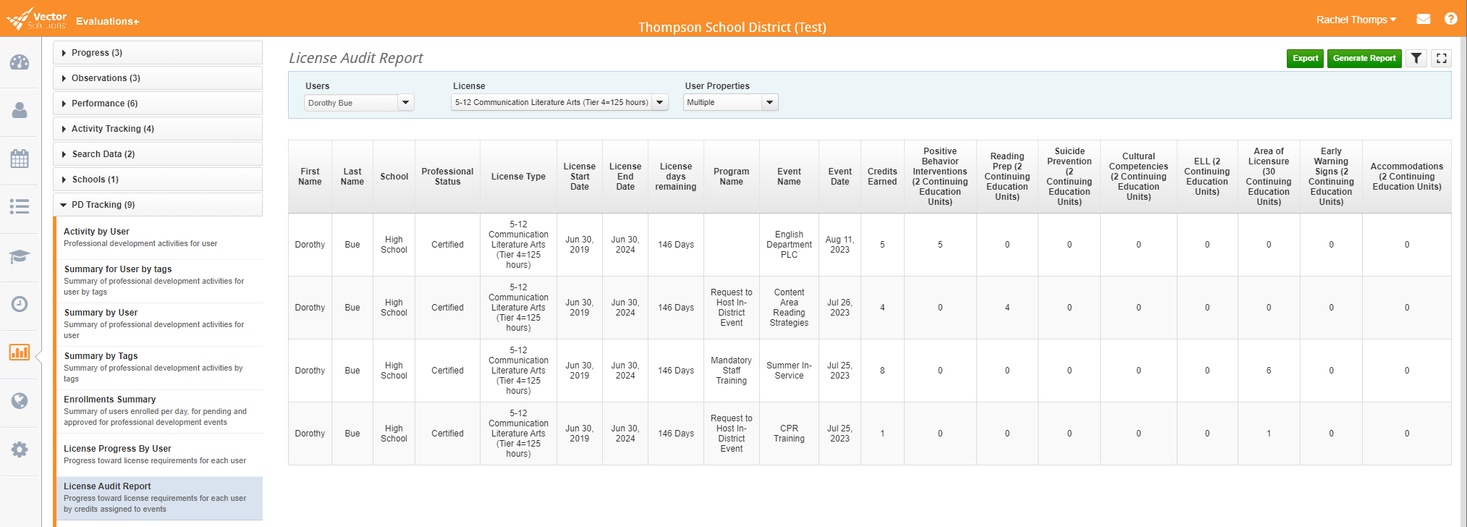Sort by the School column header
The width and height of the screenshot is (1467, 527).
coord(394,176)
